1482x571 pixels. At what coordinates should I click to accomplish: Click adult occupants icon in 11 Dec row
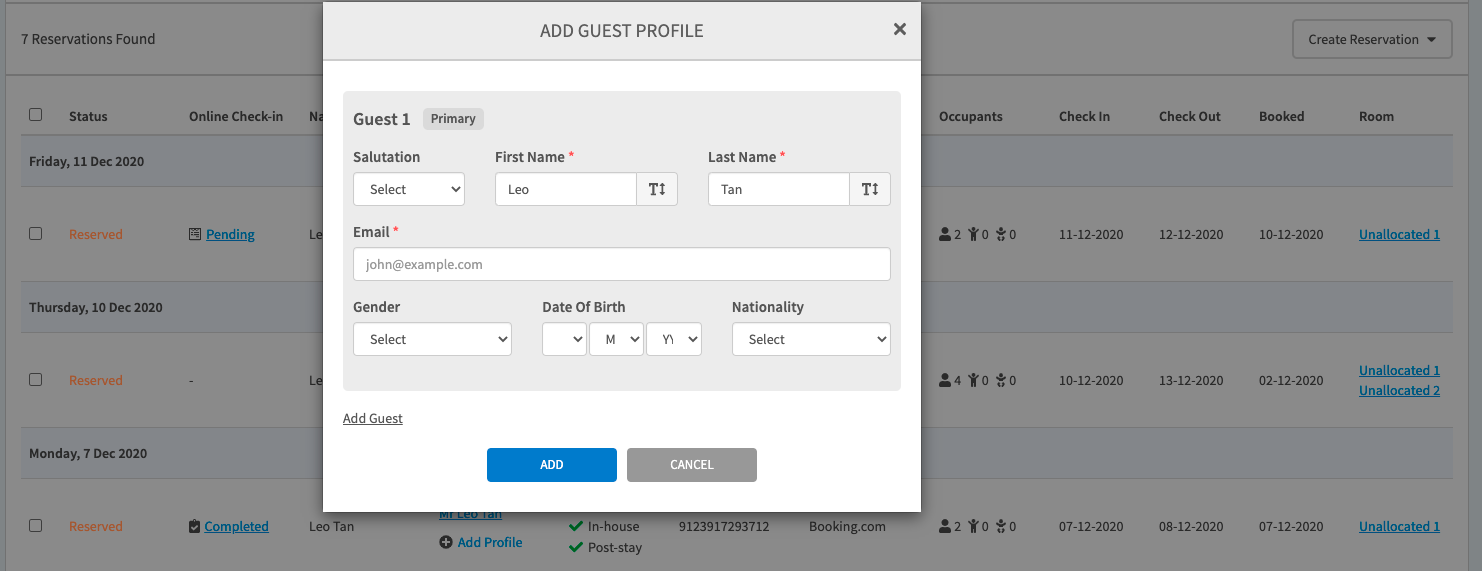945,234
